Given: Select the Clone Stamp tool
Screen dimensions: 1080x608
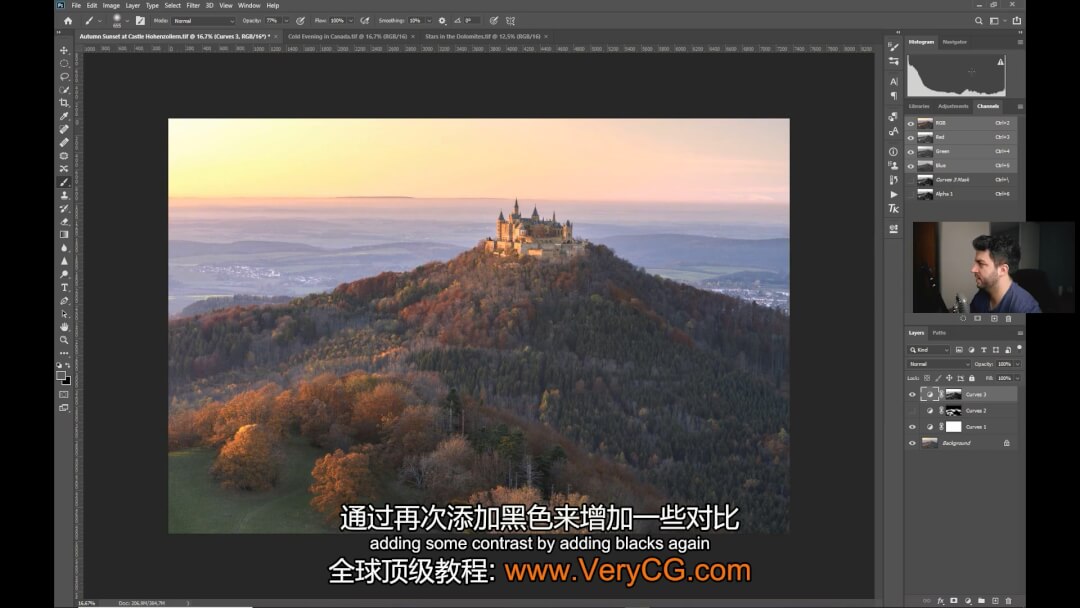Looking at the screenshot, I should click(64, 196).
